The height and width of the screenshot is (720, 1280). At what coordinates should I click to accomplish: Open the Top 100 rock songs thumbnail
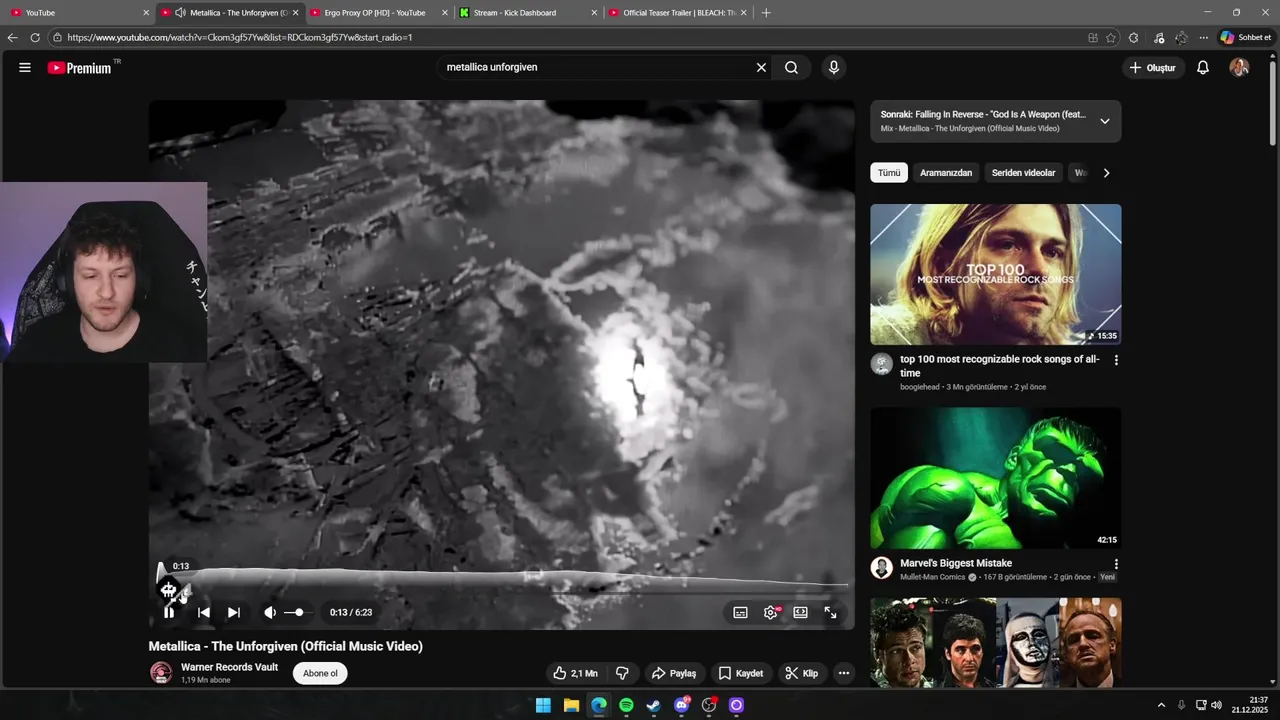996,275
